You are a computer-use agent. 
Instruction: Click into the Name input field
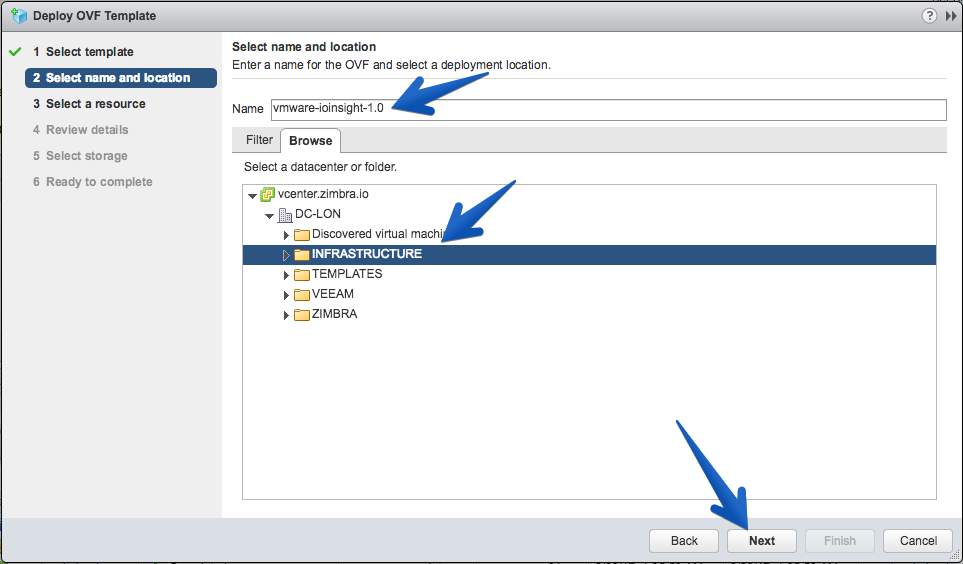(x=609, y=110)
